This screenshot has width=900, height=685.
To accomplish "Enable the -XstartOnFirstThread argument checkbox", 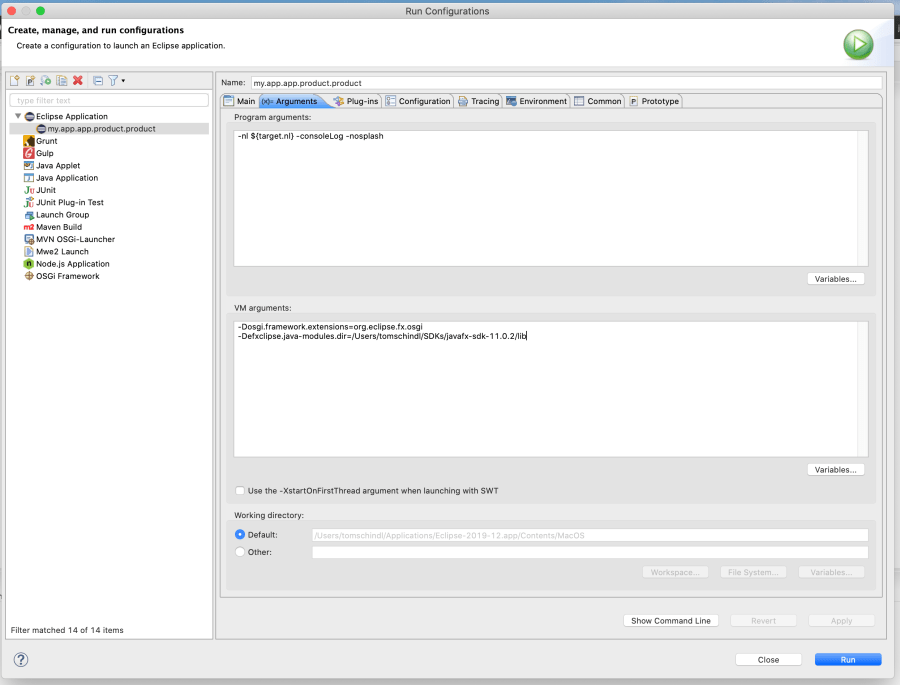I will 240,491.
